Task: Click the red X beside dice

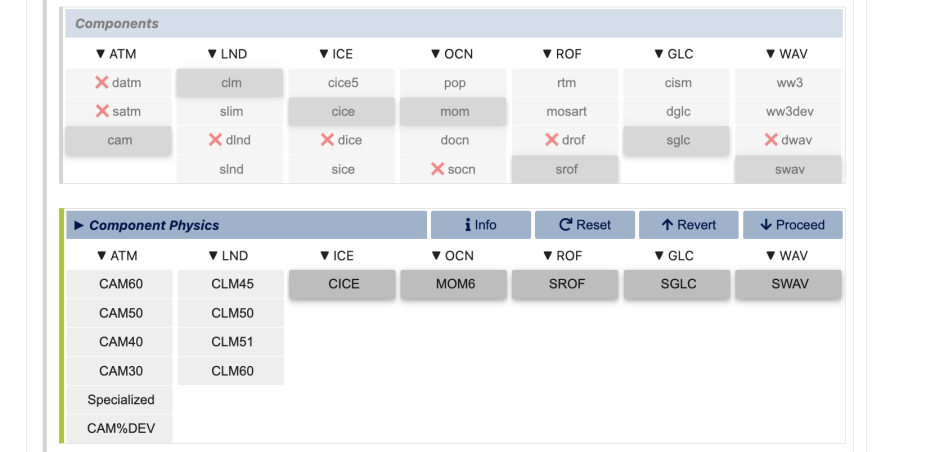Action: pyautogui.click(x=327, y=141)
